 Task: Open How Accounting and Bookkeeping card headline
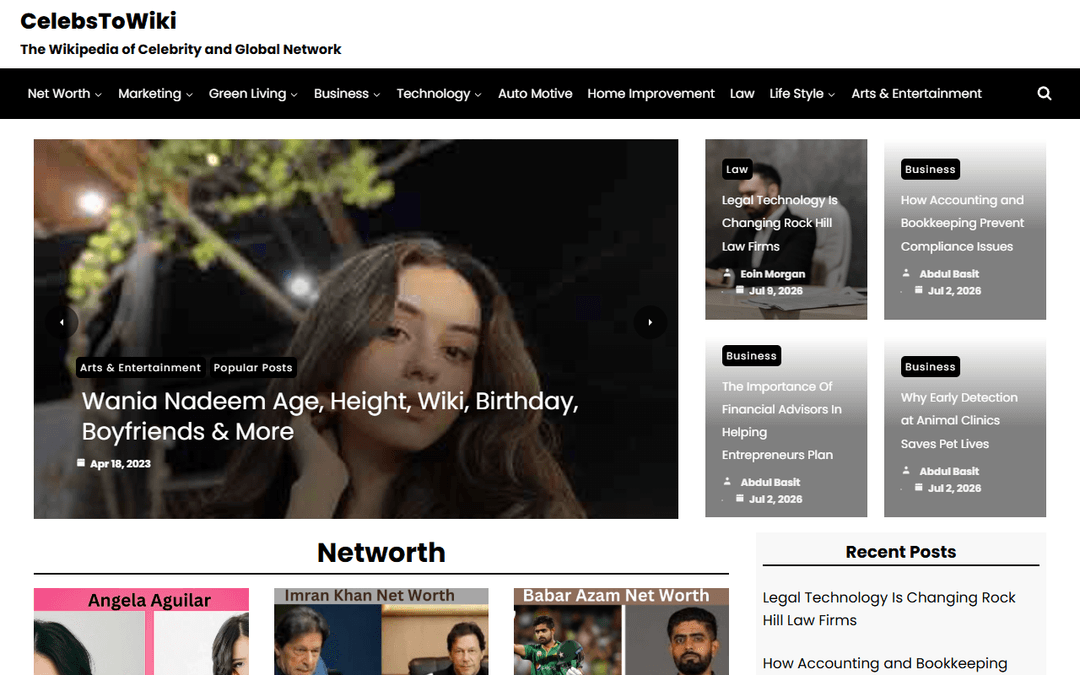(x=962, y=222)
